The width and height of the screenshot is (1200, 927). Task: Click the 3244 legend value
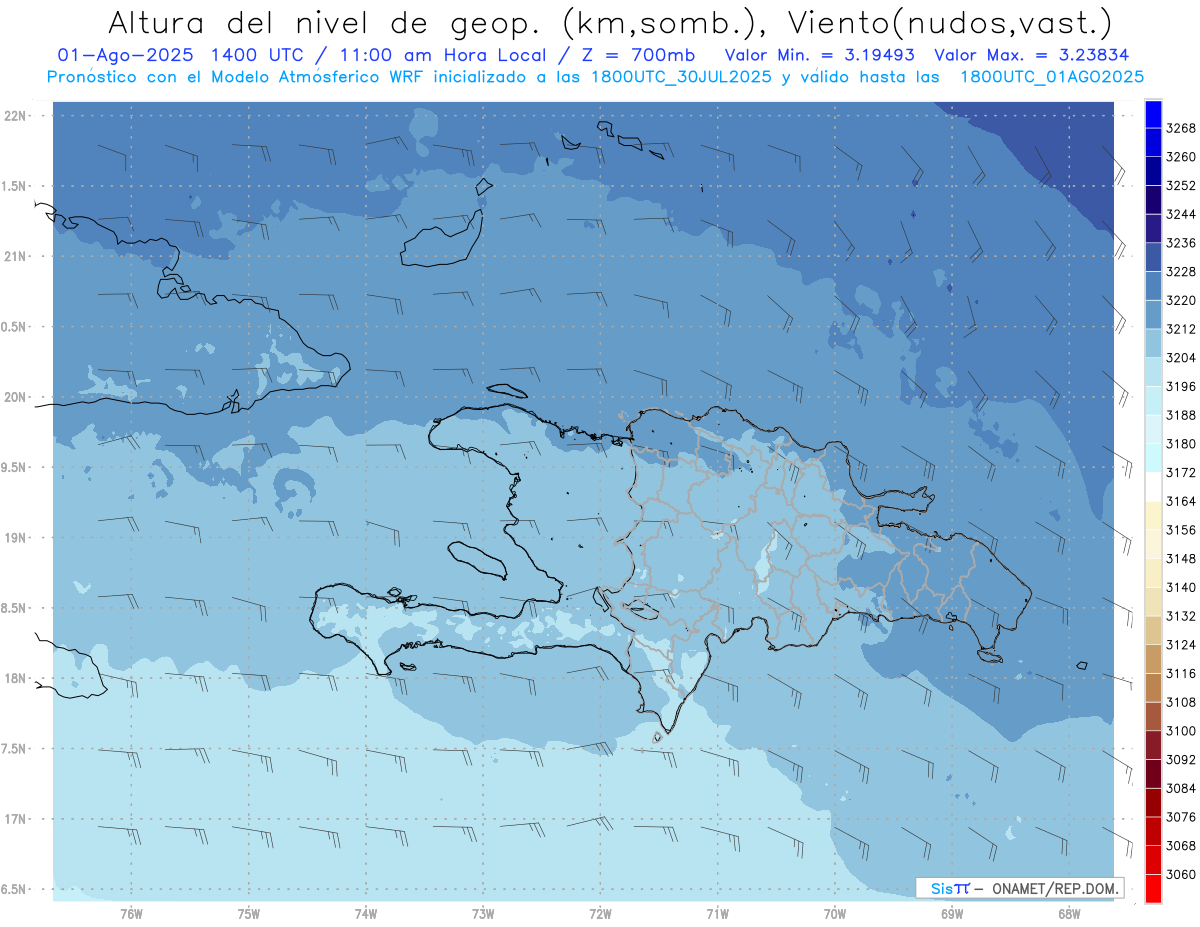pos(1181,214)
